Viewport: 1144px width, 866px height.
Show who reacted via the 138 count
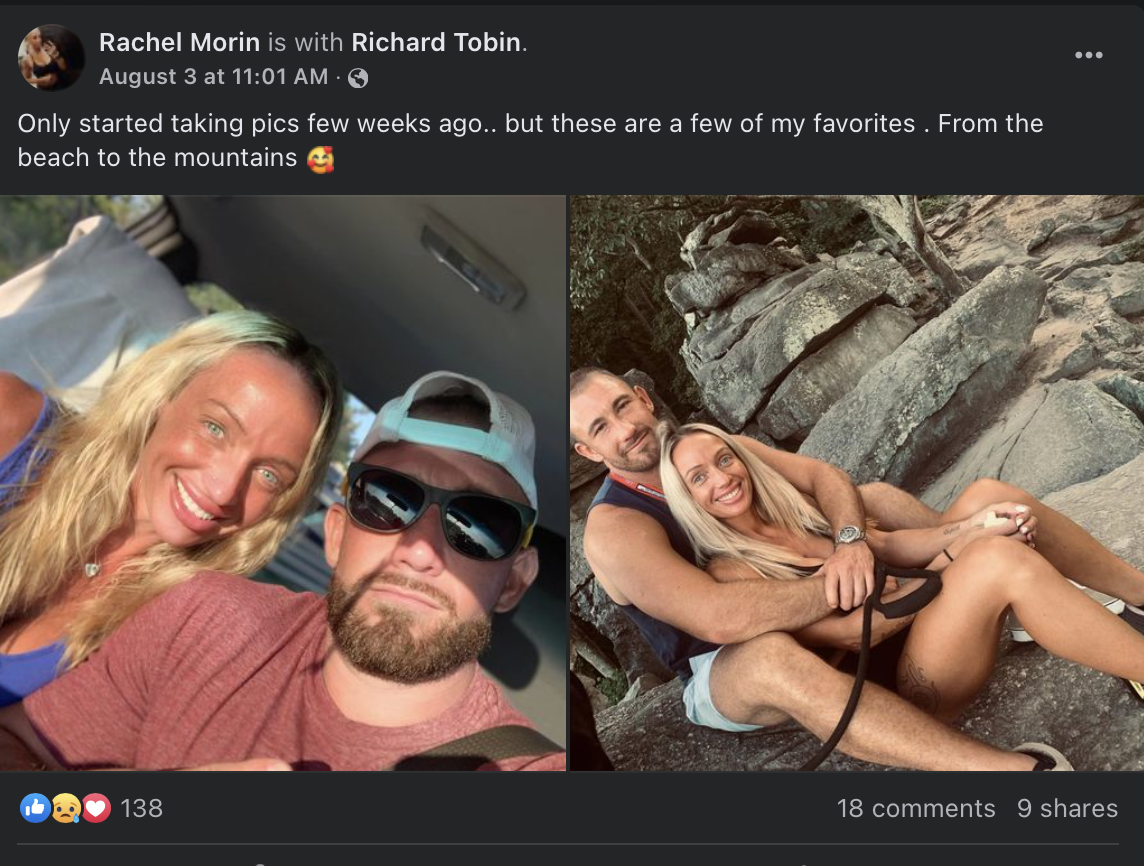[x=141, y=808]
